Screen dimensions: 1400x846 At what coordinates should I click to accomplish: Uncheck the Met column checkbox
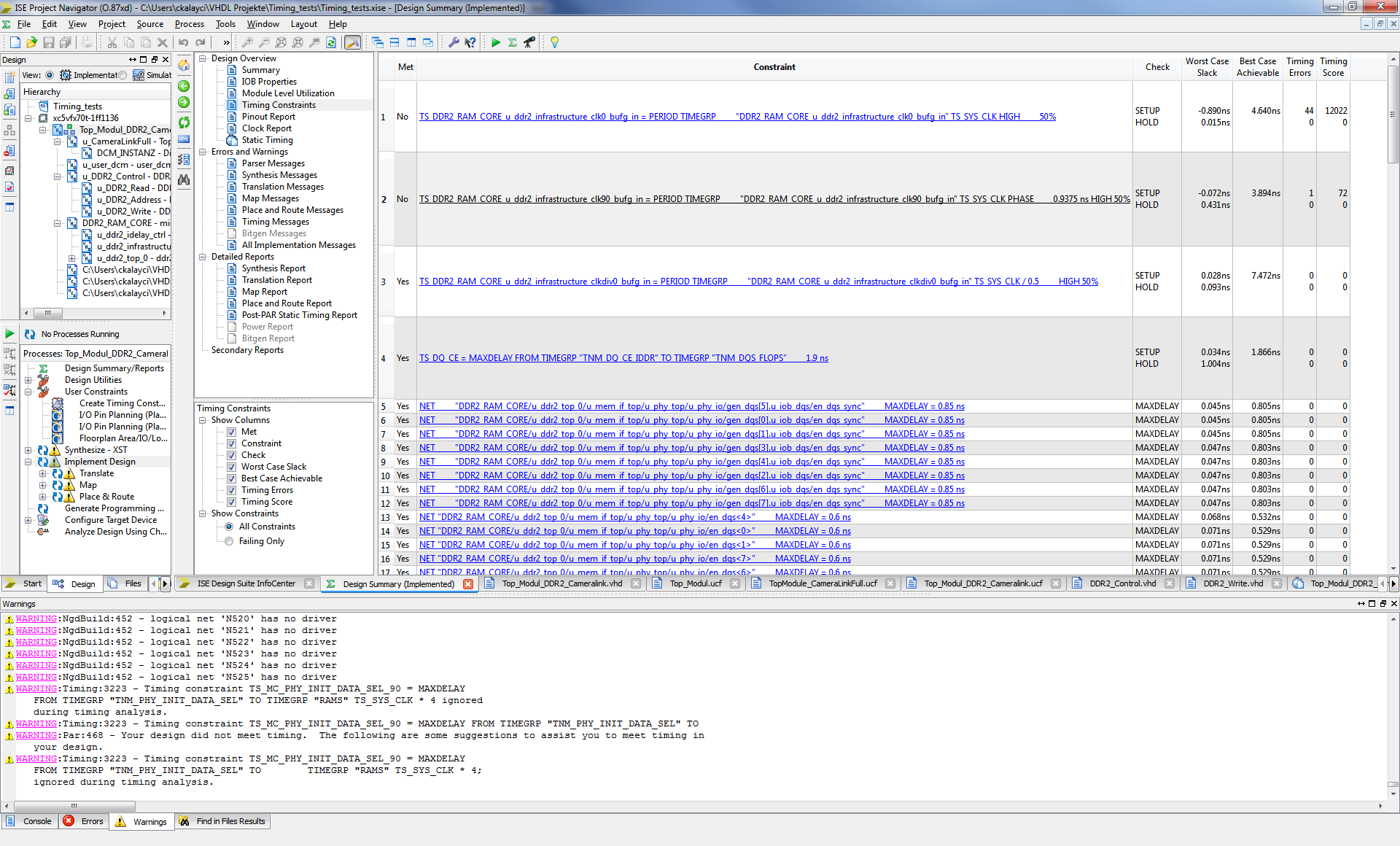point(231,432)
